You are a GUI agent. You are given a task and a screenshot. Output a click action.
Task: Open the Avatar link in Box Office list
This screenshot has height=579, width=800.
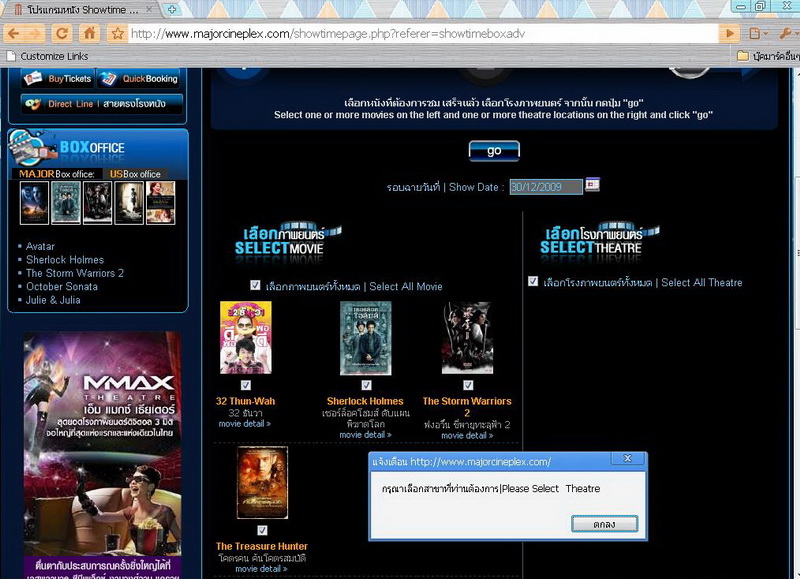(x=40, y=246)
